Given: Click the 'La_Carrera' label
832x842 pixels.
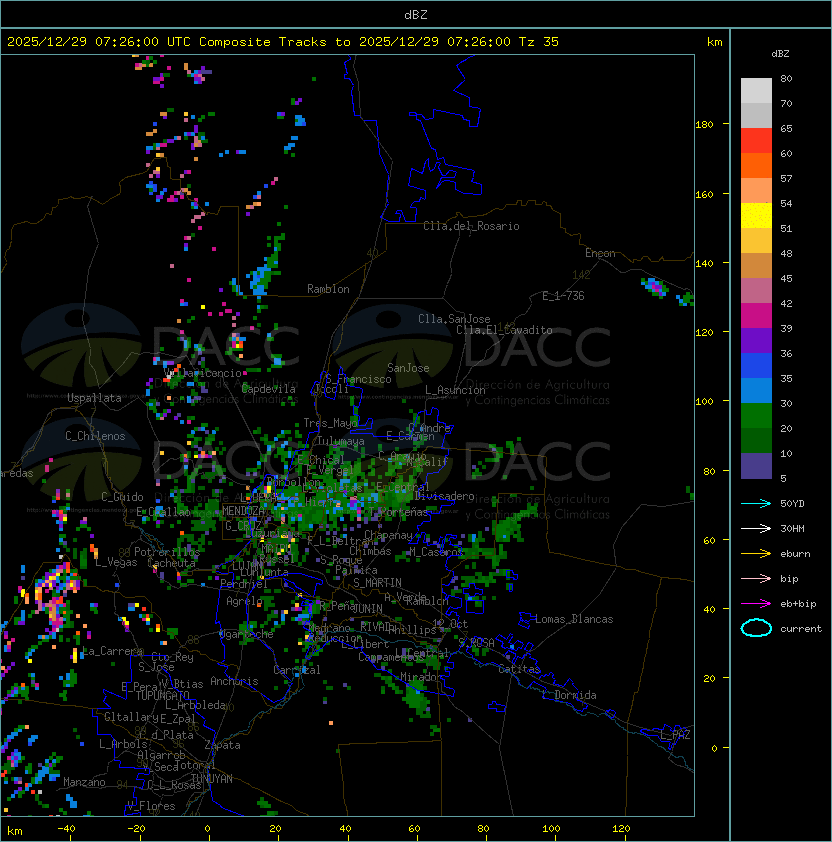Looking at the screenshot, I should (112, 651).
